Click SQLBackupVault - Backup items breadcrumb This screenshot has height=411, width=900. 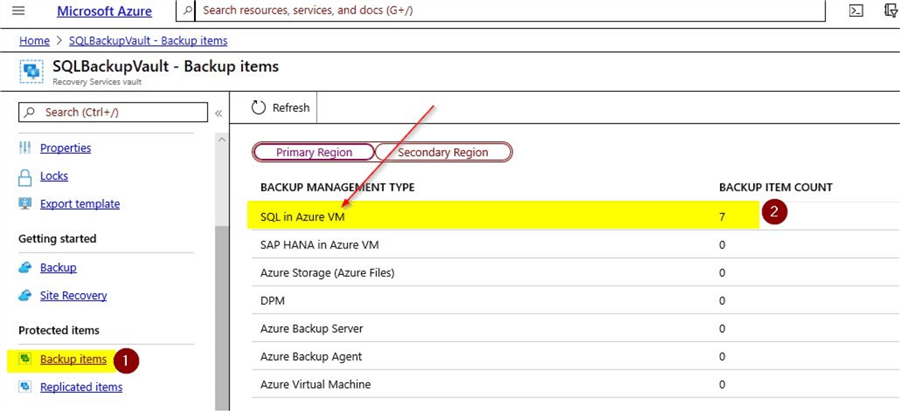coord(148,41)
